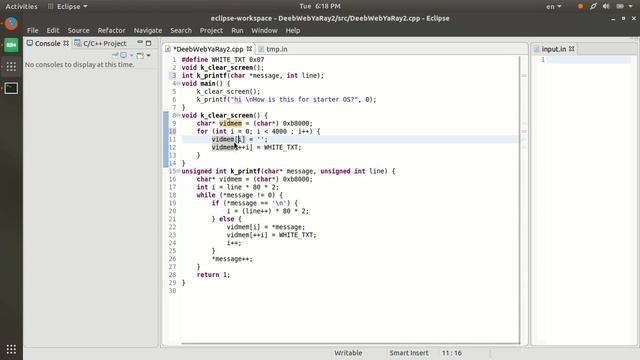
Task: Maximize the Console view panel
Action: 149,43
